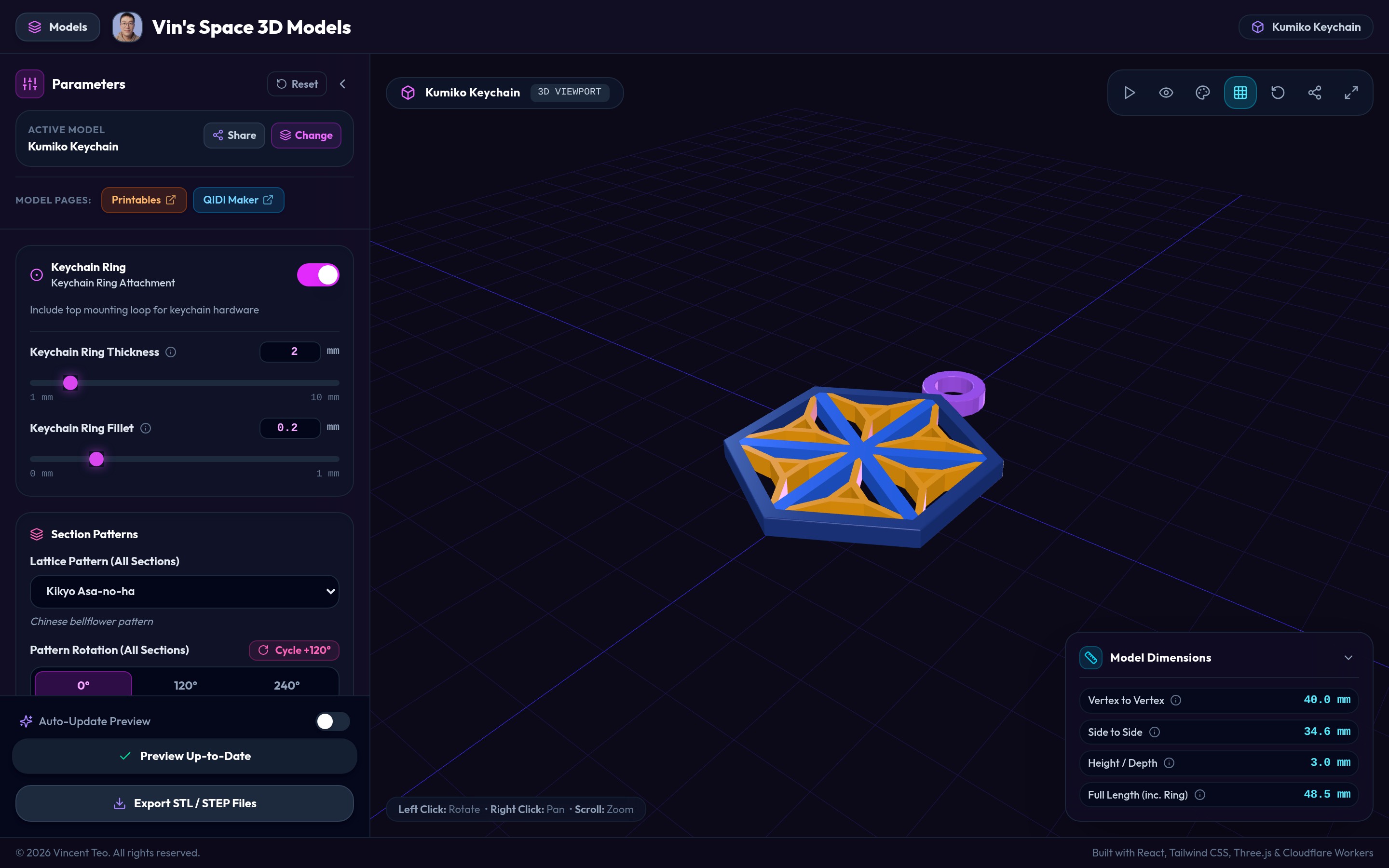The height and width of the screenshot is (868, 1389).
Task: Open the color palette icon in viewport toolbar
Action: tap(1202, 93)
